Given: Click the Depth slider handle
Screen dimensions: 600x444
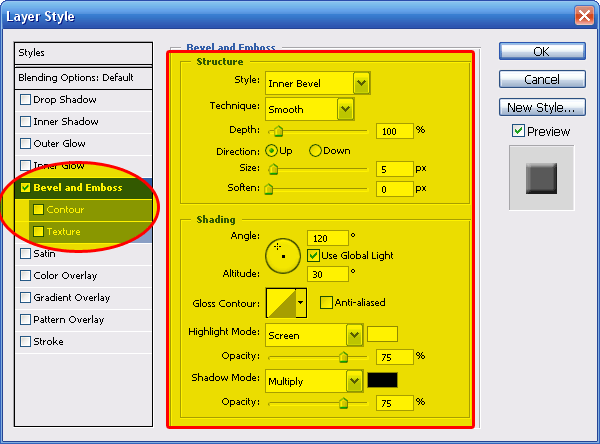Looking at the screenshot, I should (278, 130).
